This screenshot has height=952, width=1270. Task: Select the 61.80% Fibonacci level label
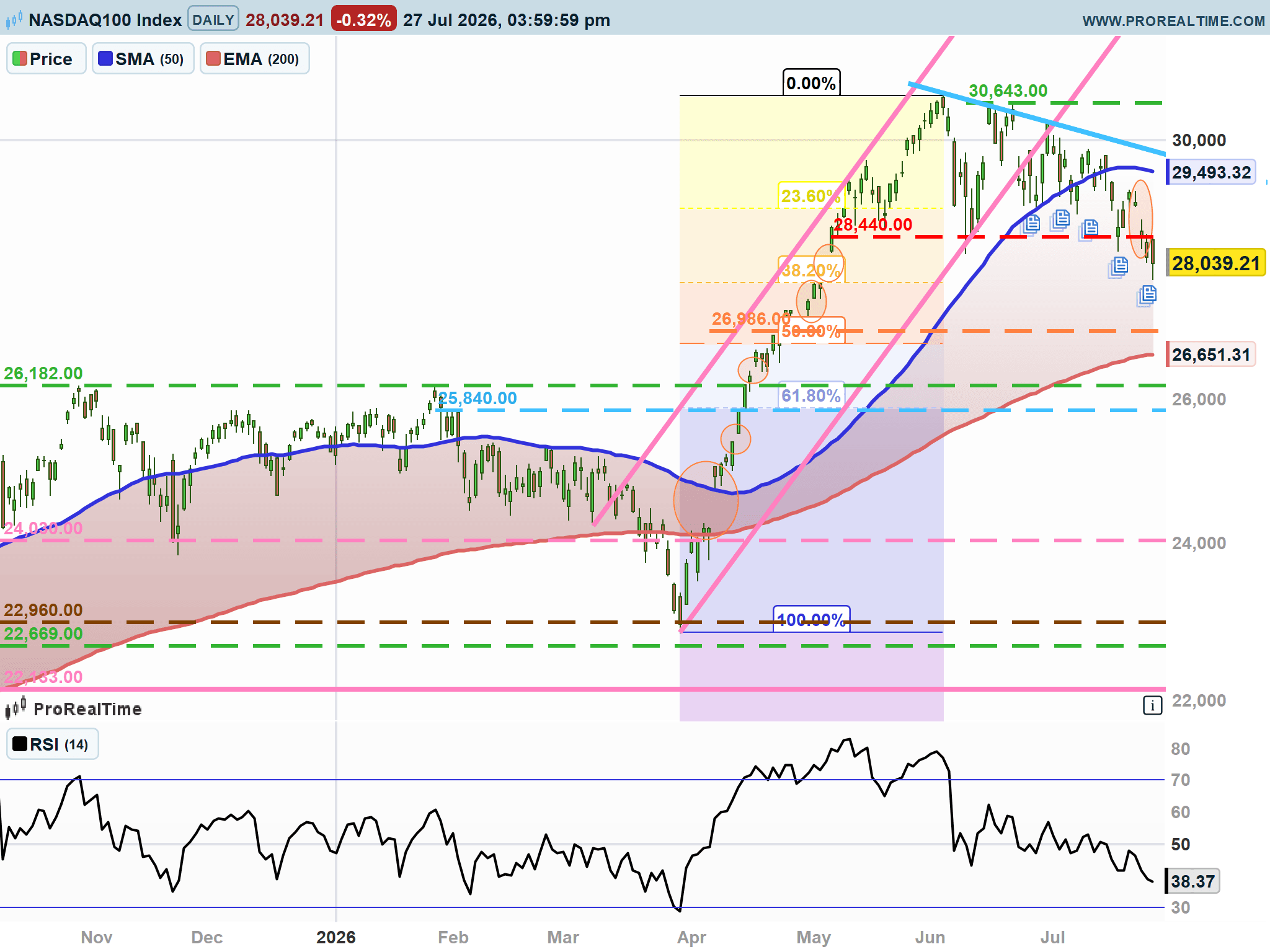coord(811,395)
